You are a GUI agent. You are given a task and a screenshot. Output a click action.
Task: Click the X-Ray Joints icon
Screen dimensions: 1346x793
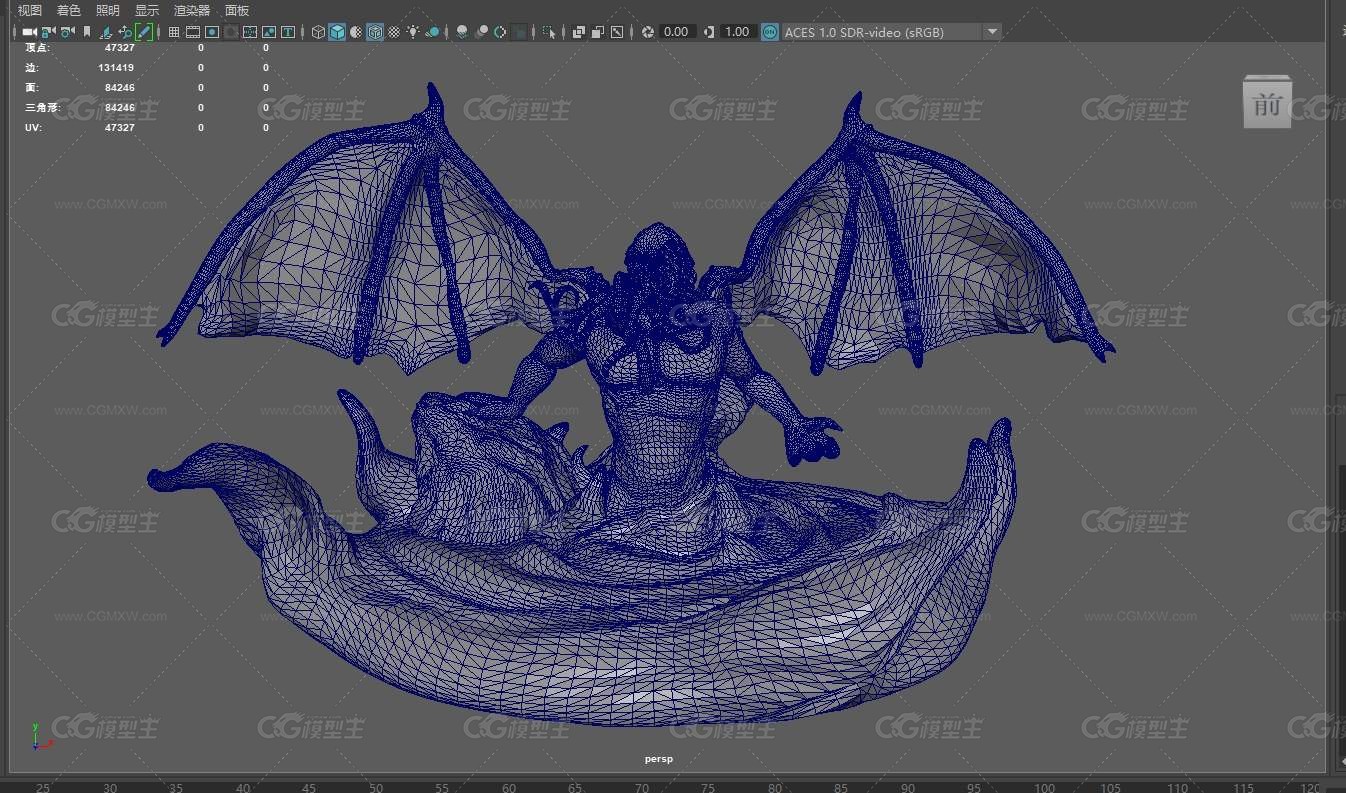point(617,32)
